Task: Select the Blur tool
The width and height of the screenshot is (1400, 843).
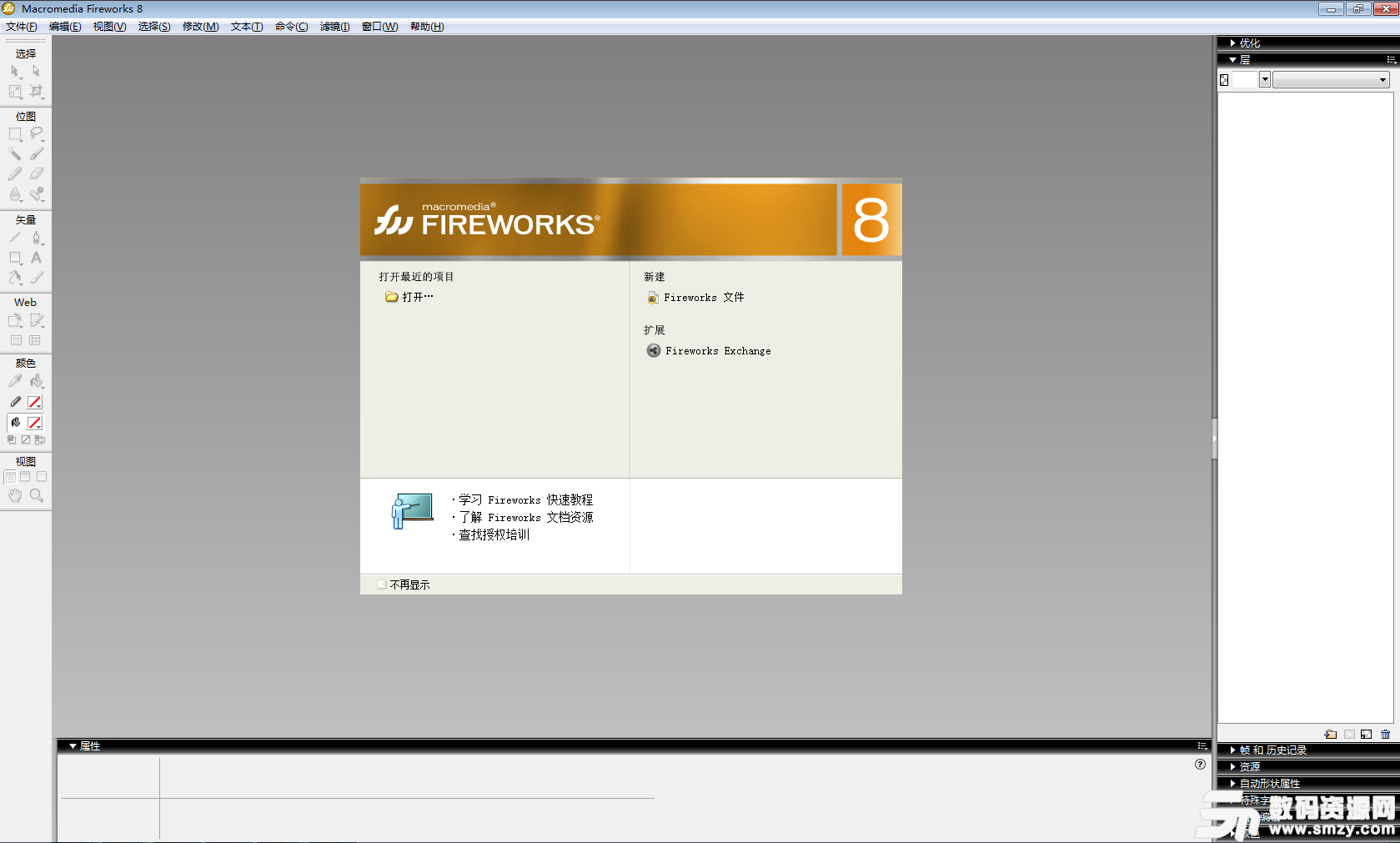Action: (x=15, y=194)
